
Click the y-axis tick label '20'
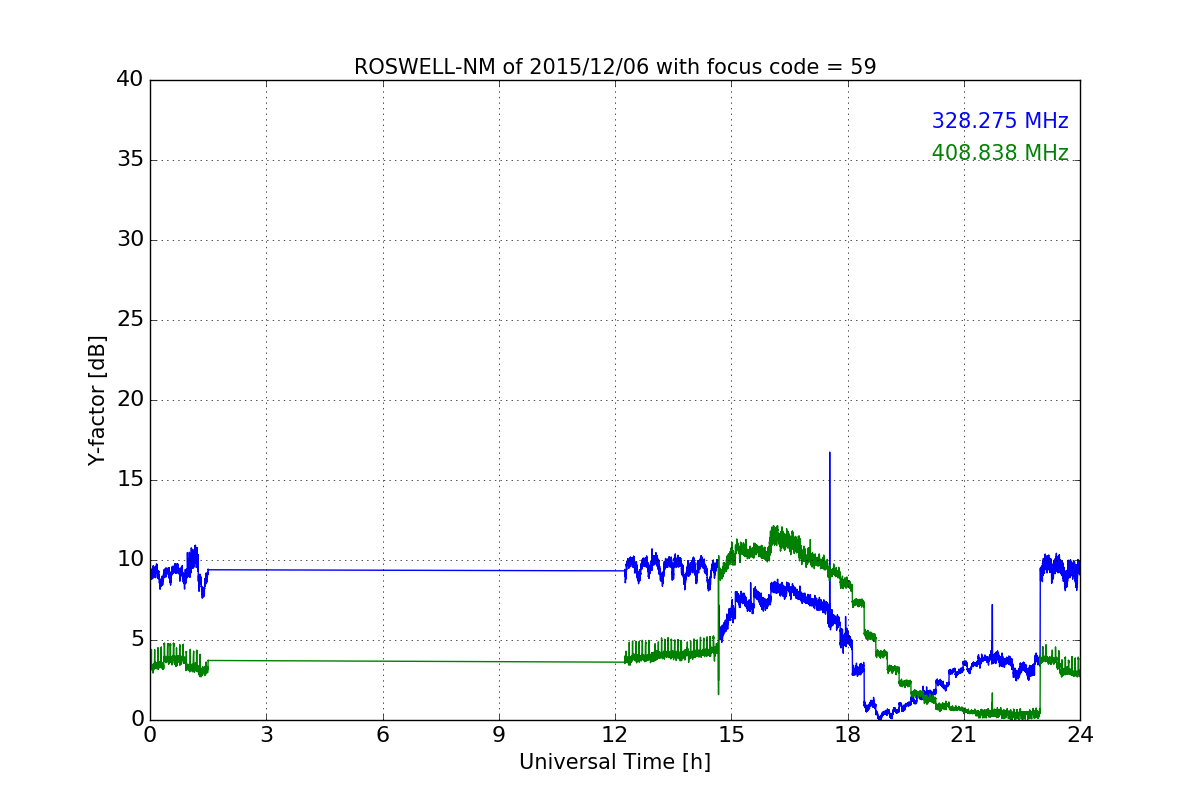tap(130, 400)
